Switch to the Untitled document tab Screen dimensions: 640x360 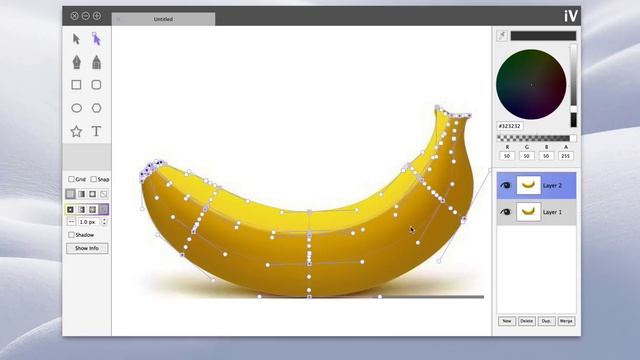[163, 19]
